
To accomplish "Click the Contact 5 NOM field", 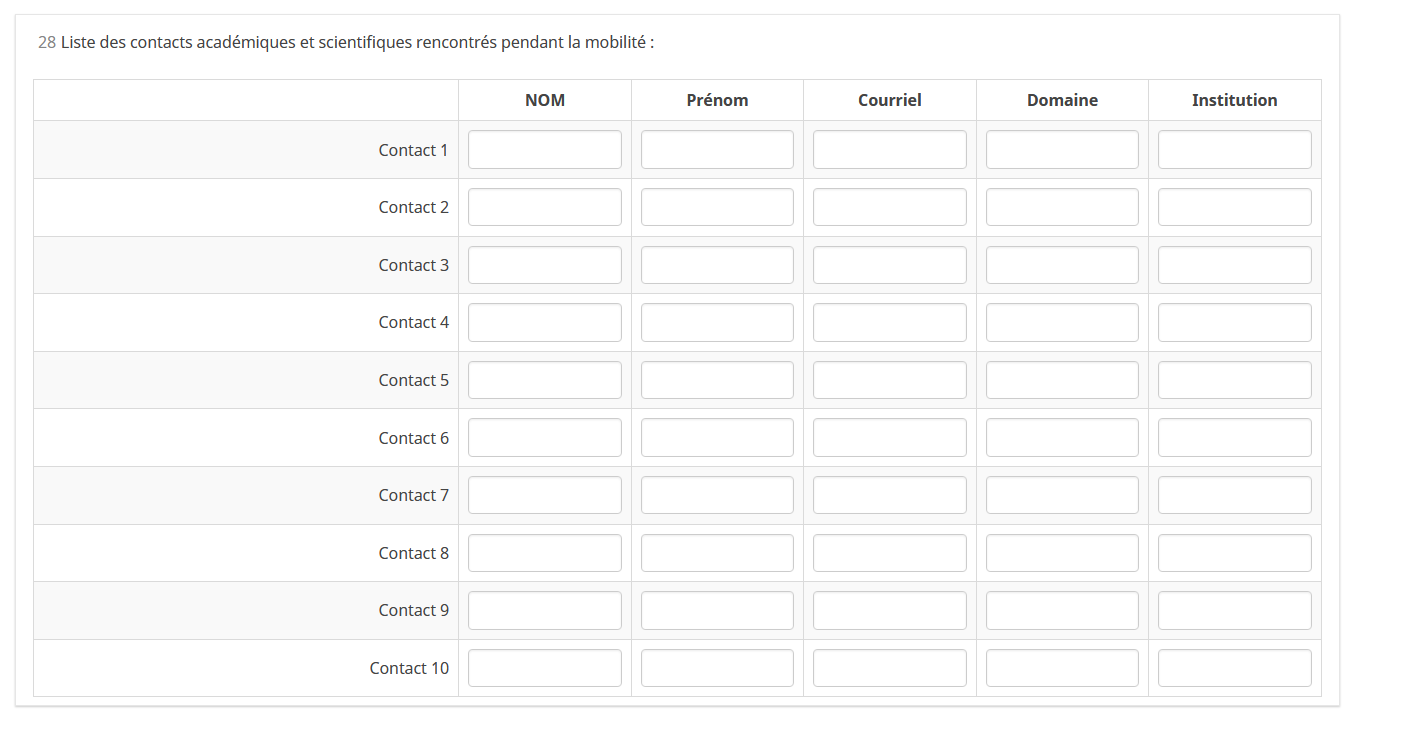I will pos(544,380).
